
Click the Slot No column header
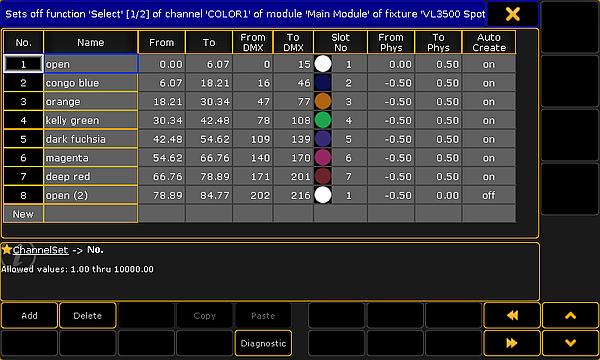click(x=341, y=42)
